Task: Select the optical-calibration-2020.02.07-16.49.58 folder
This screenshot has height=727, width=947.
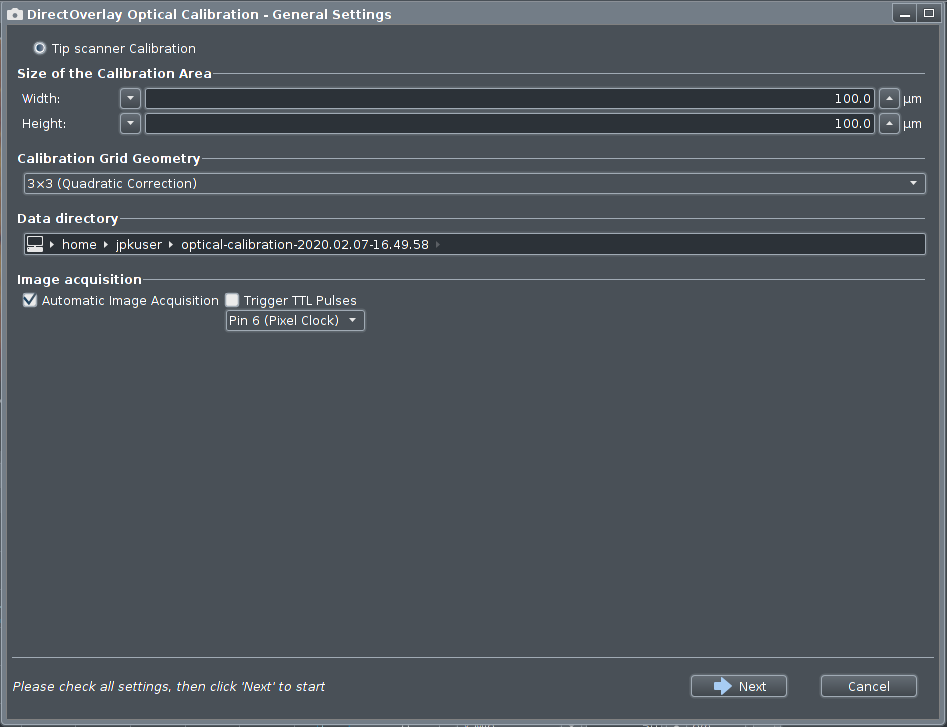Action: [305, 245]
